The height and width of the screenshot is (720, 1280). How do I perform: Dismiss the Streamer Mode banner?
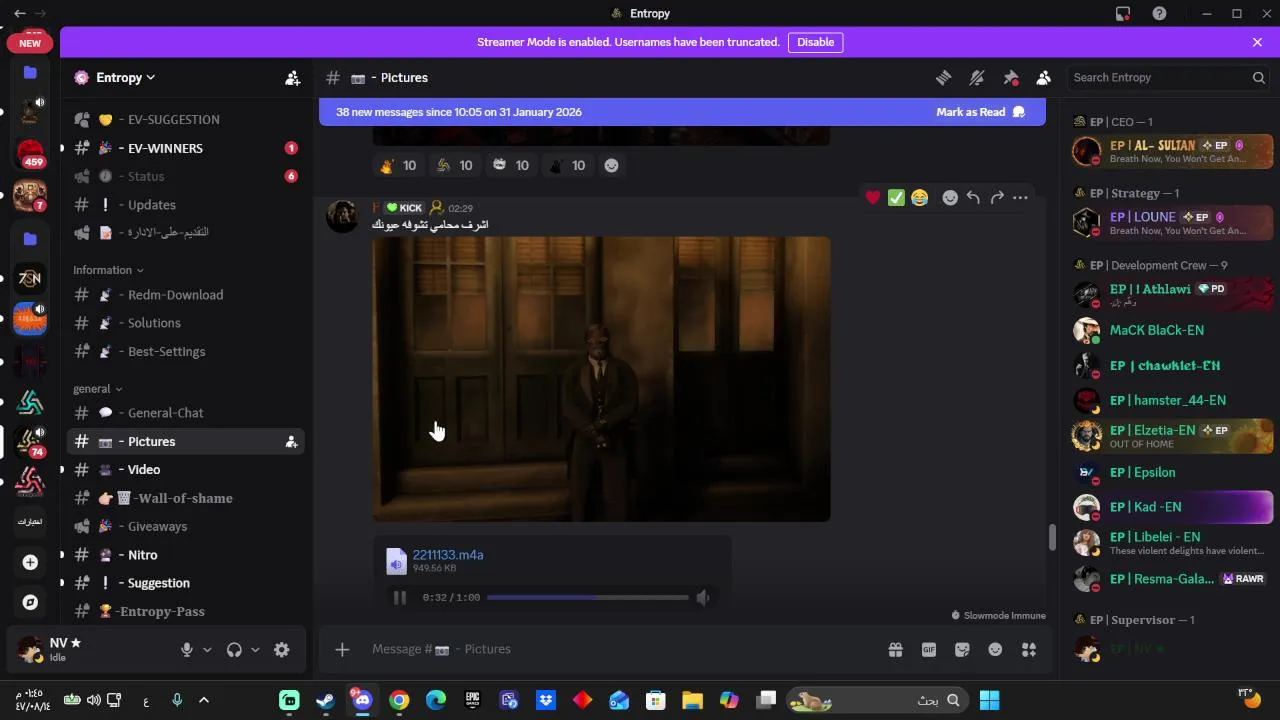(x=1257, y=42)
